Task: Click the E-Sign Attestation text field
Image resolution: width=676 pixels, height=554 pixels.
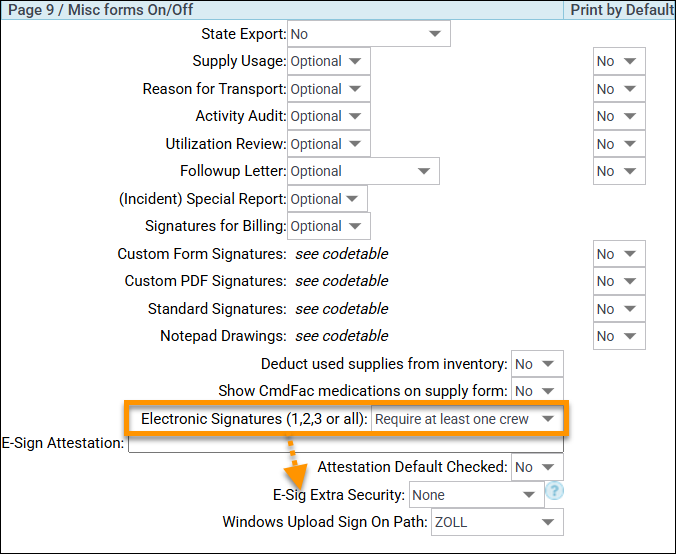Action: (345, 443)
